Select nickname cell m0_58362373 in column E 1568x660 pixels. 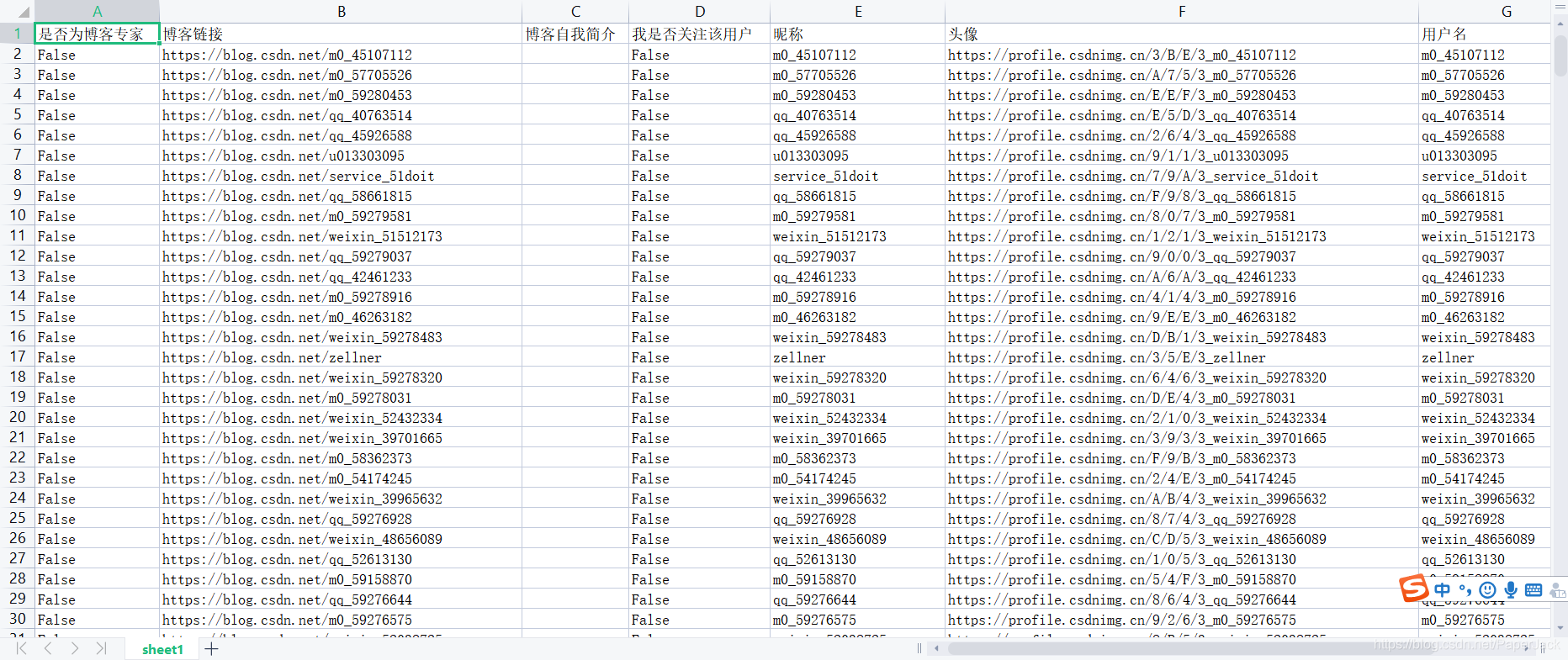click(x=858, y=458)
